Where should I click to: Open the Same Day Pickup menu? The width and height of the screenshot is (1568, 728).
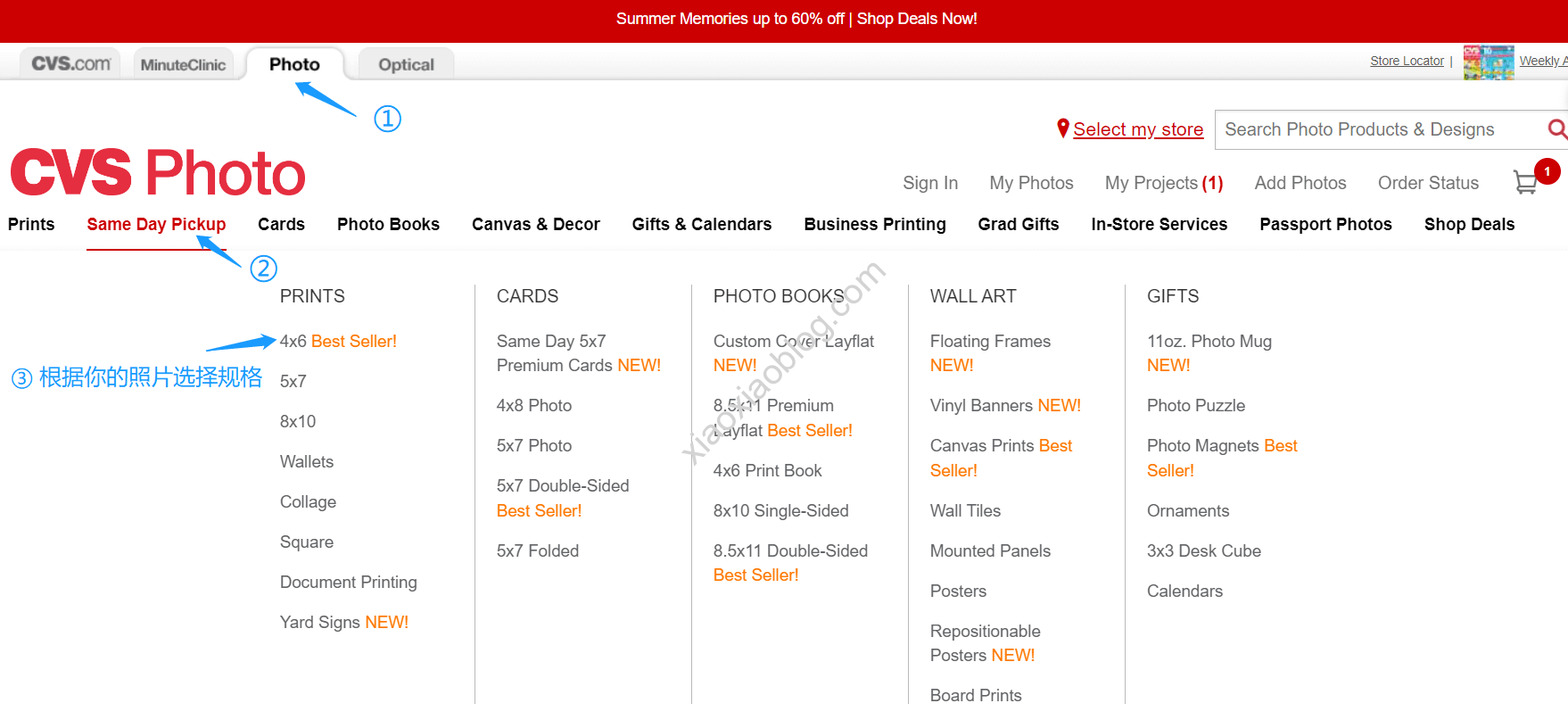156,224
